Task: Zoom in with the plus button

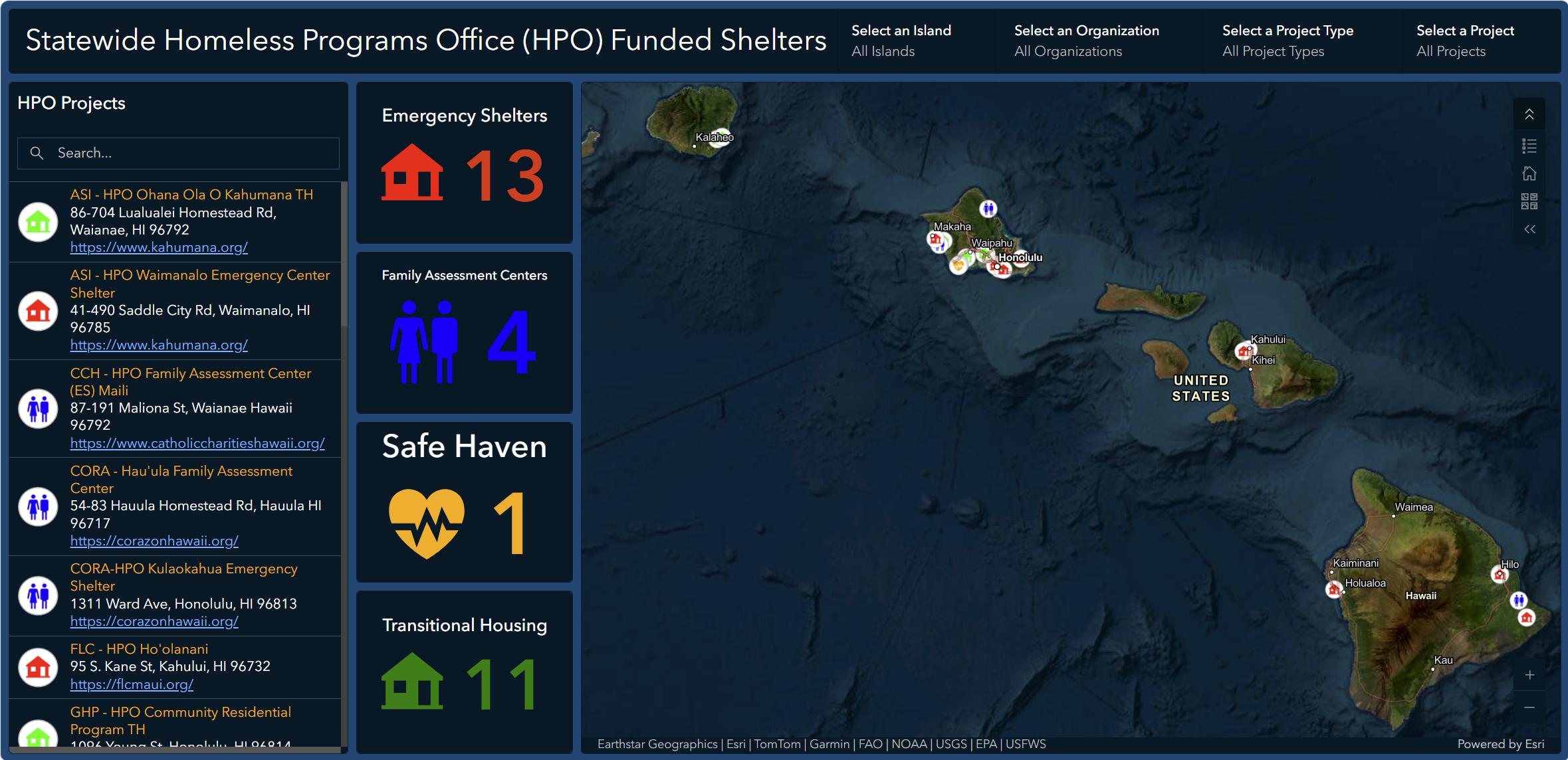Action: [1529, 675]
